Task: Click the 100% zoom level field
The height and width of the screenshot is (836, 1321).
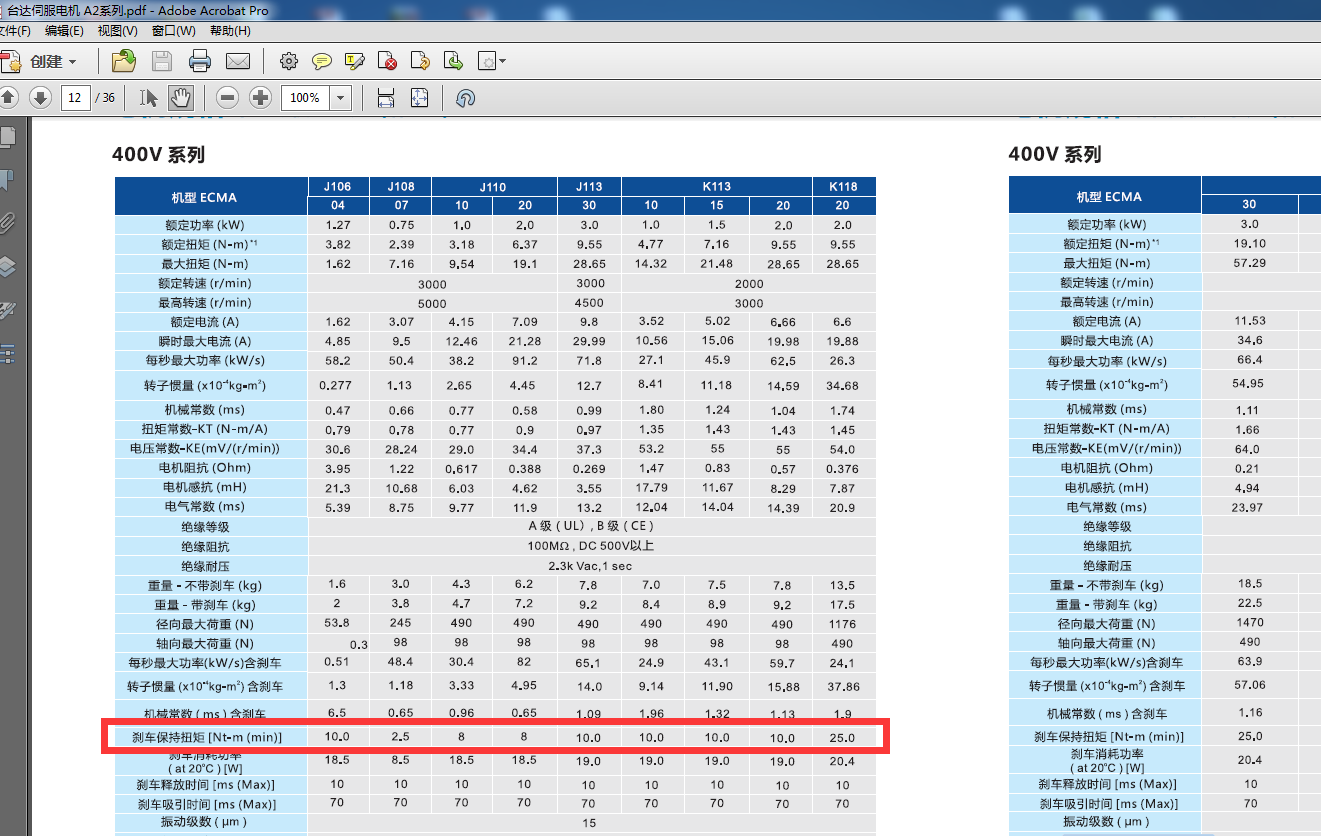Action: pos(305,97)
